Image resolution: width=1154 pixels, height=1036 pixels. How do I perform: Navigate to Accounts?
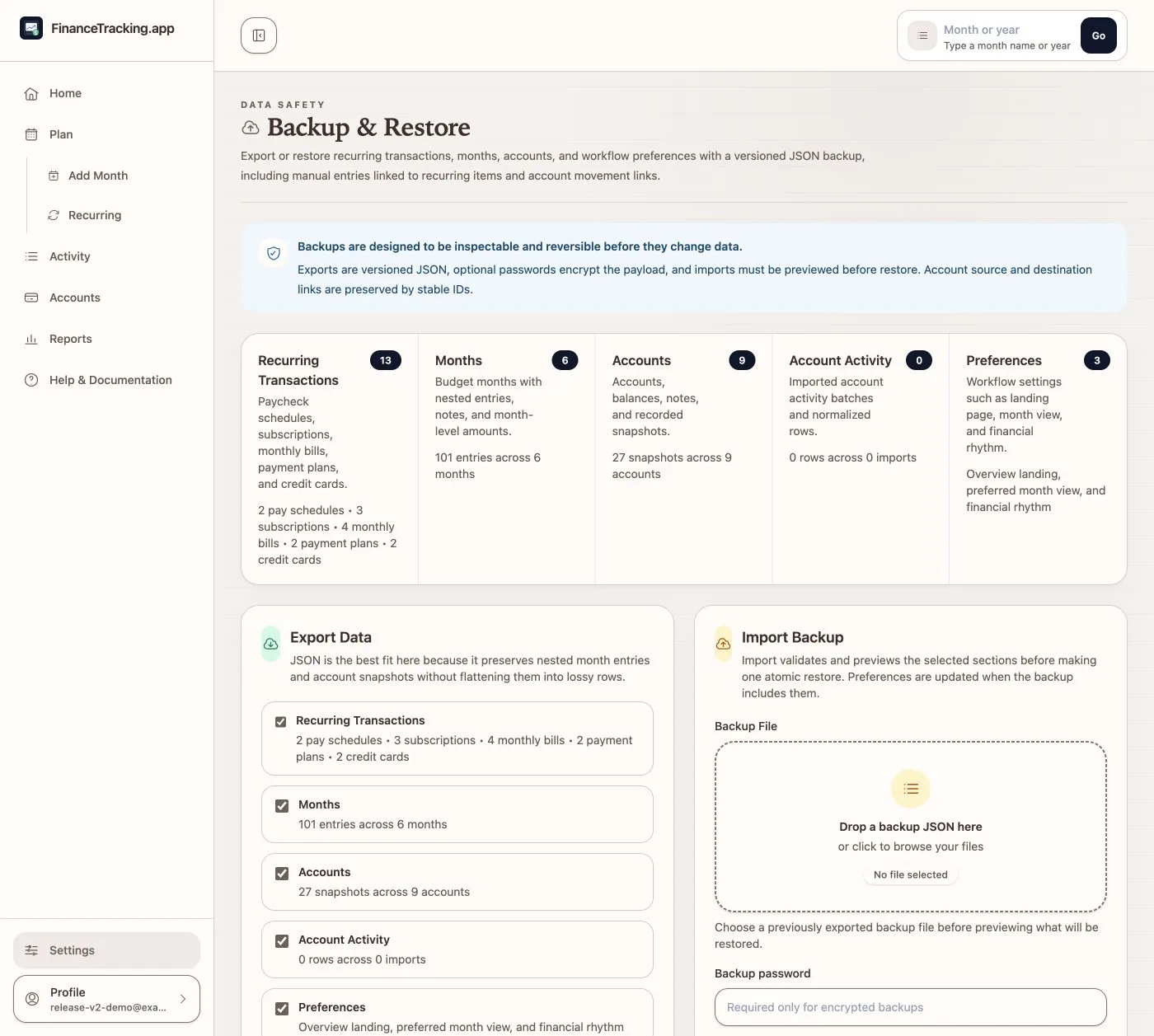pyautogui.click(x=107, y=298)
